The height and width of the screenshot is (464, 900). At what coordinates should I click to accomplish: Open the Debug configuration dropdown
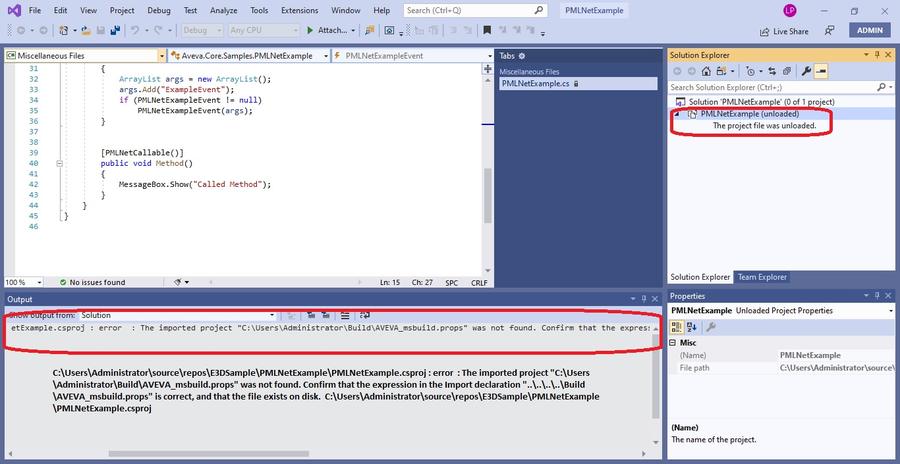(202, 30)
